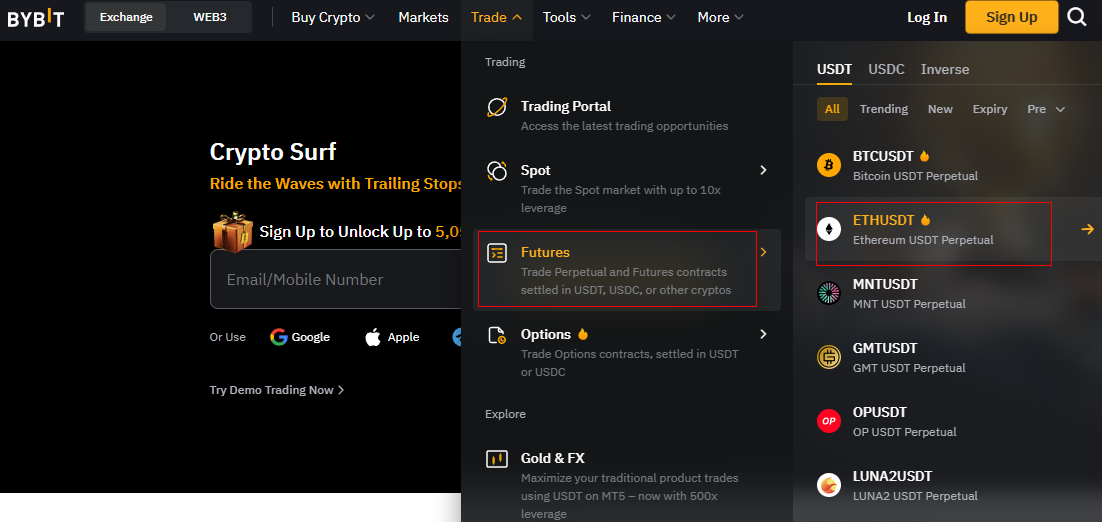Switch to WEB3 mode
Screen dimensions: 1102x522
pyautogui.click(x=209, y=17)
